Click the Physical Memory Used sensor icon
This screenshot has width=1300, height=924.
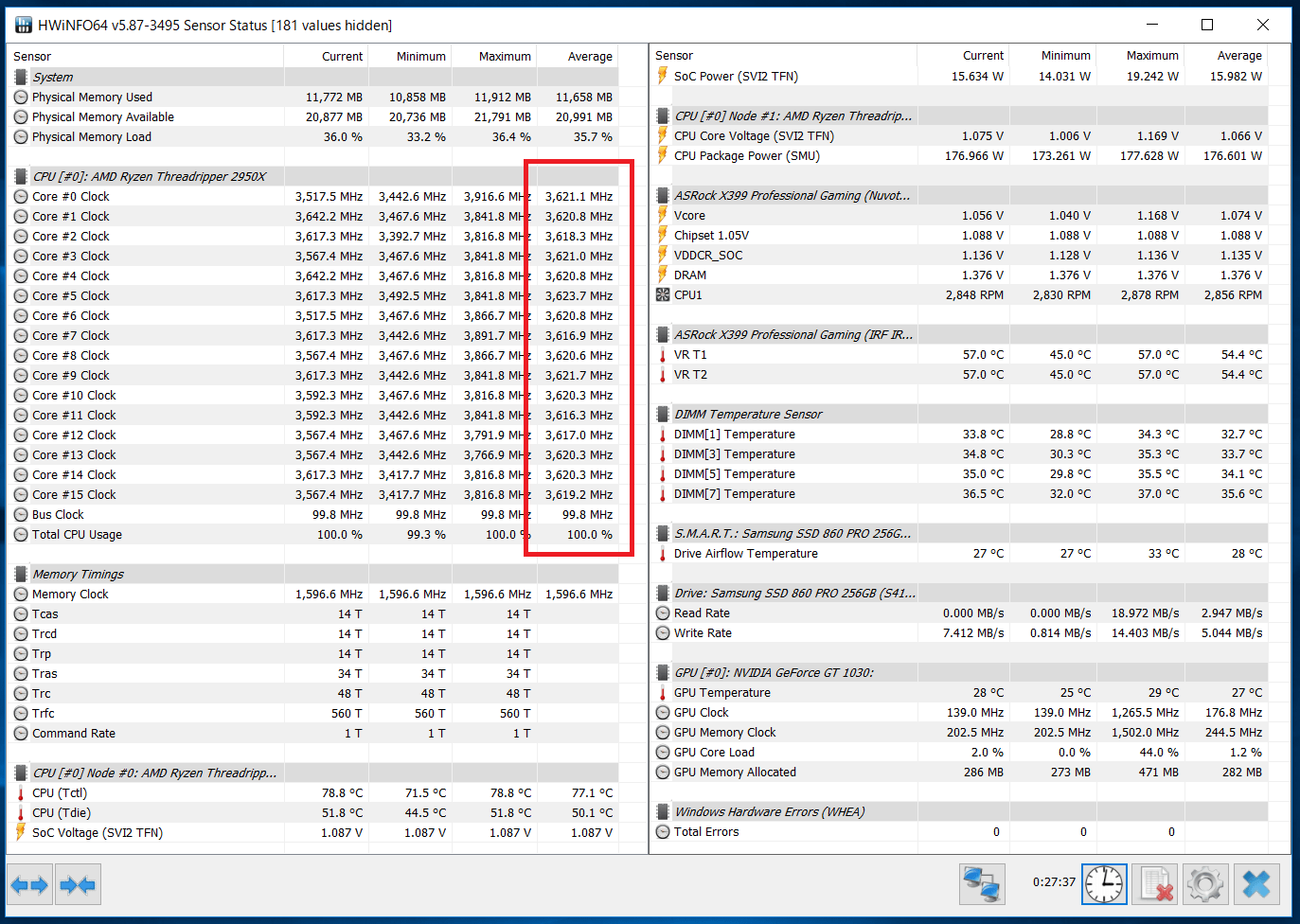(21, 97)
